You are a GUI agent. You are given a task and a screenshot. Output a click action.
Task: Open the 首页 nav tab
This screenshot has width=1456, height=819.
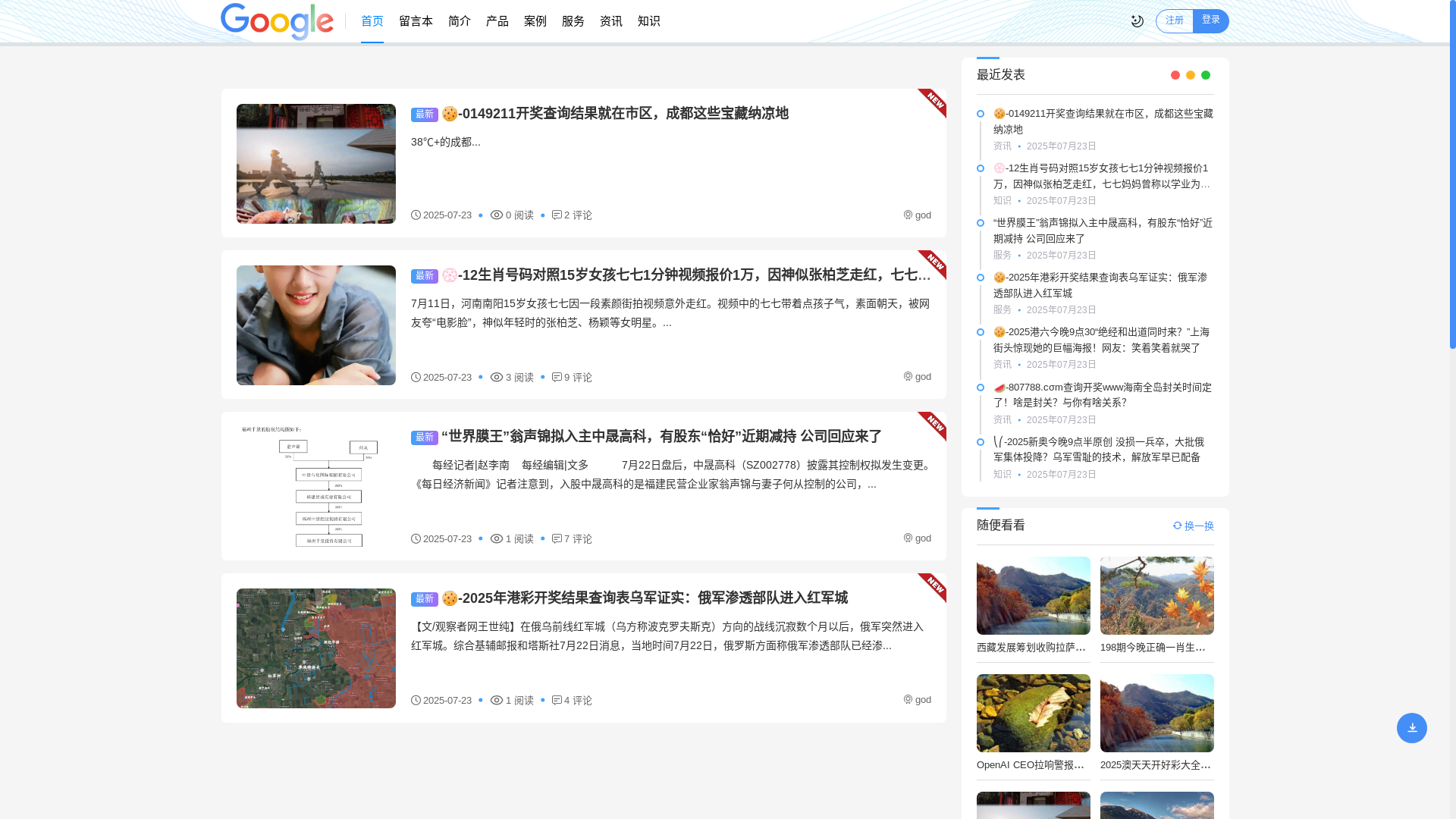(x=372, y=21)
